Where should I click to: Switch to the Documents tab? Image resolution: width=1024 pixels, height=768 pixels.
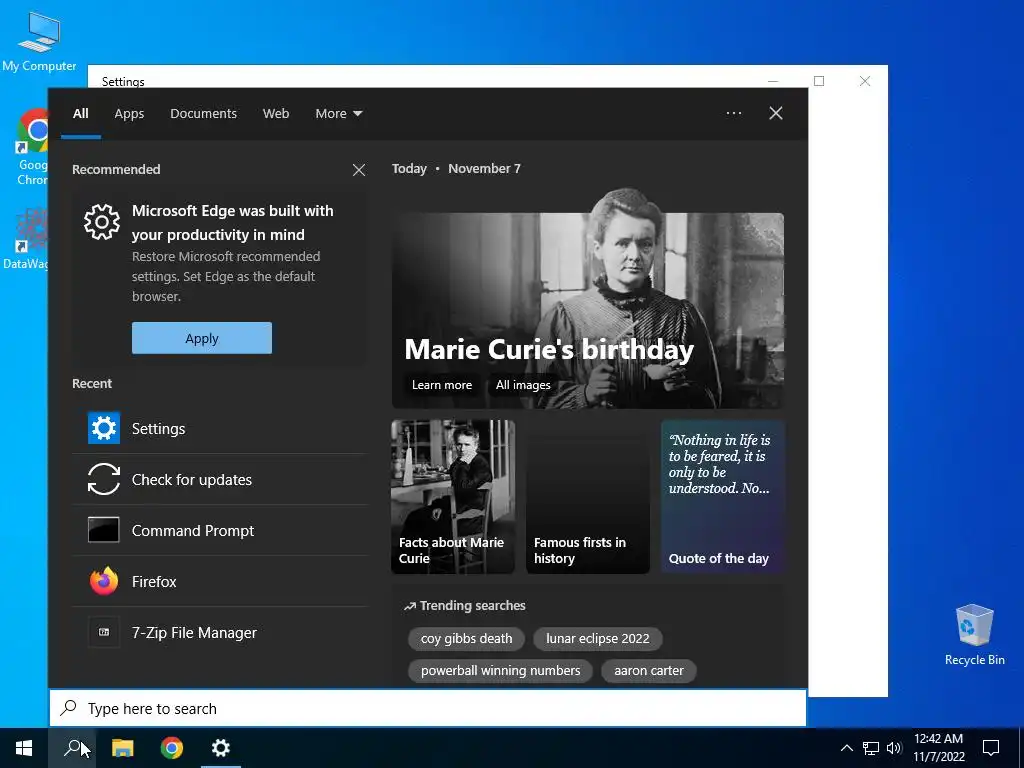coord(203,113)
